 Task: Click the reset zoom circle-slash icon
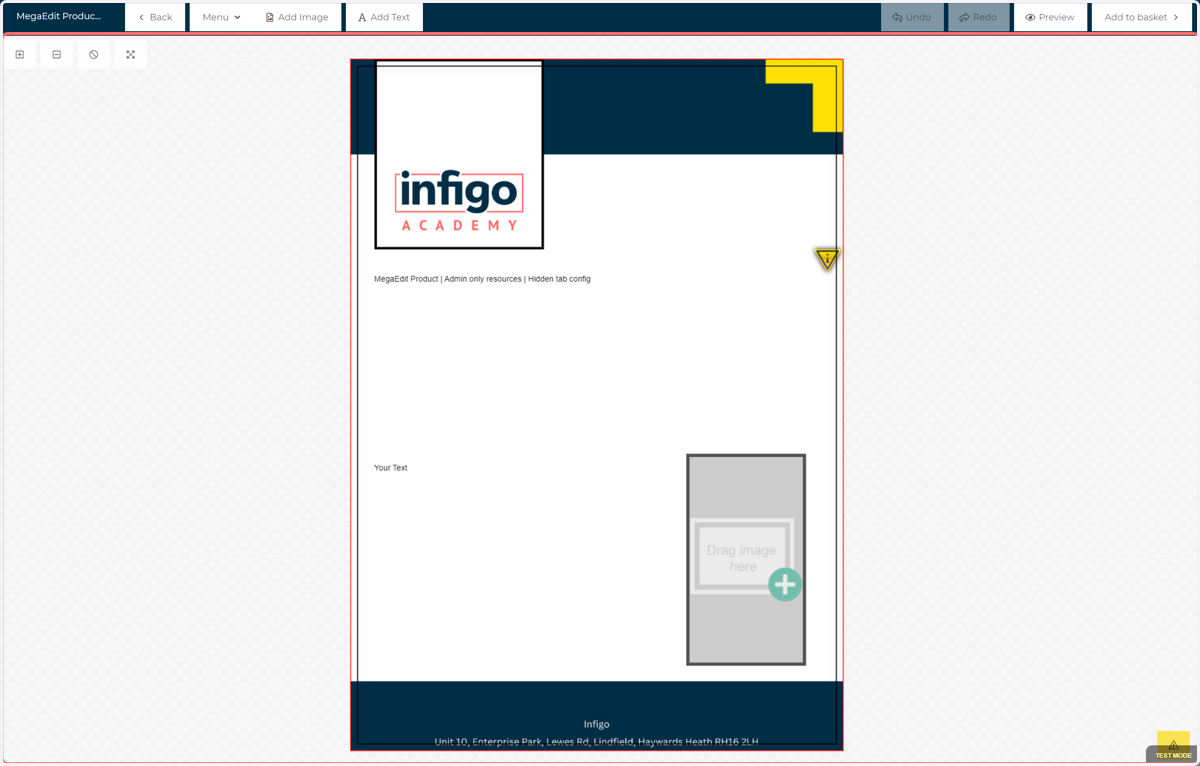tap(94, 55)
